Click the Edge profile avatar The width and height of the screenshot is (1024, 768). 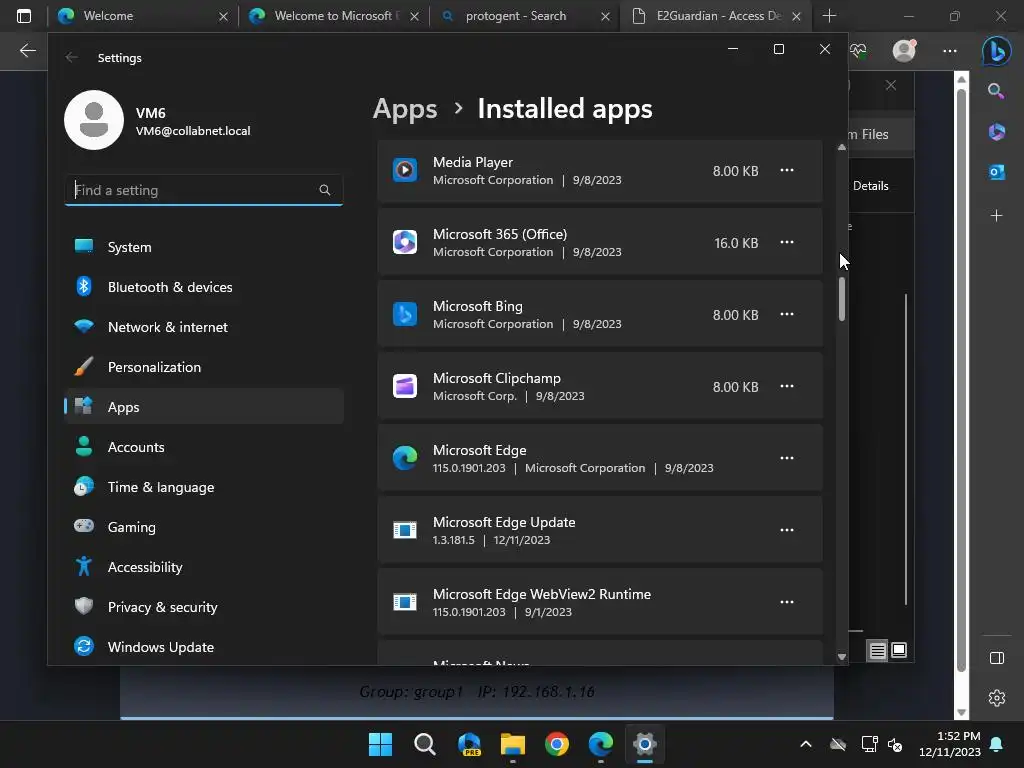(904, 50)
